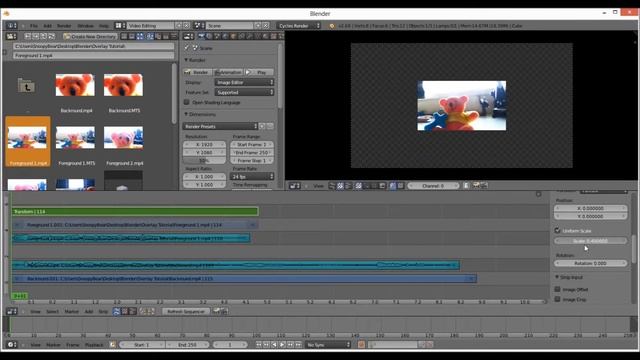Open the Cycles Render engine dropdown

[299, 25]
